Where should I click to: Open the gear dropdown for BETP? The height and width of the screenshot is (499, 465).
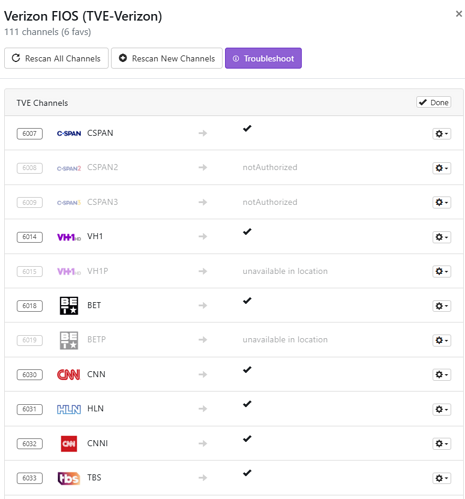coord(442,340)
